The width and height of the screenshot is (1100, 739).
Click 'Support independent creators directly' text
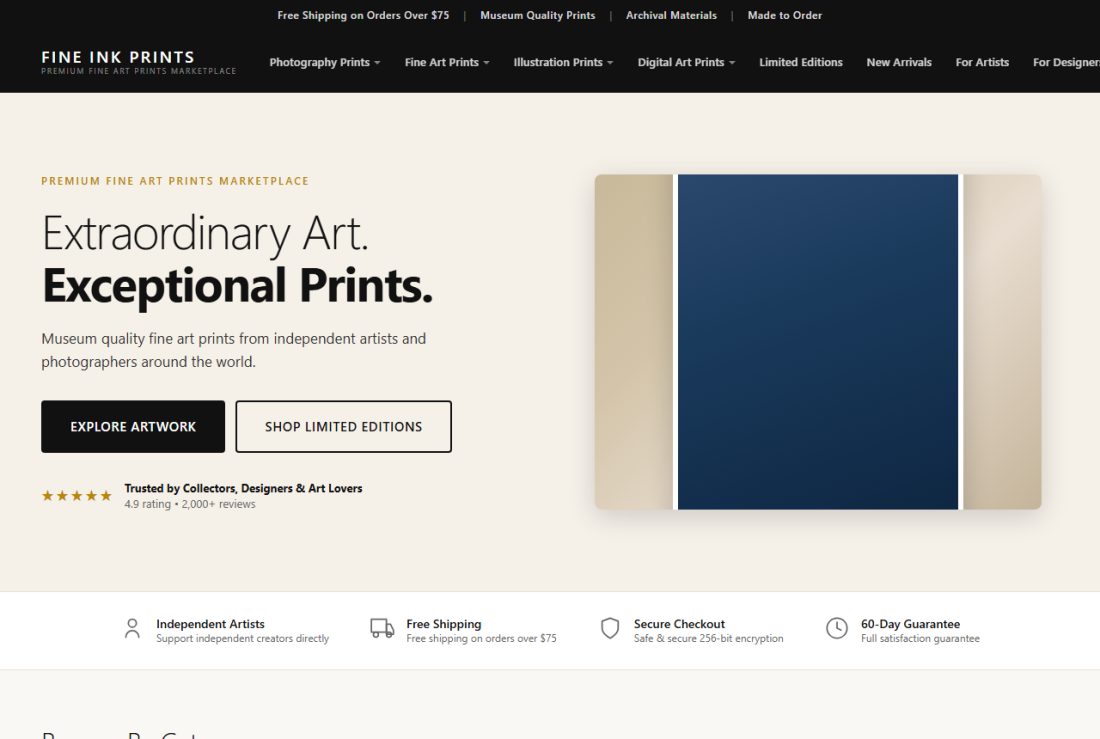(x=243, y=639)
